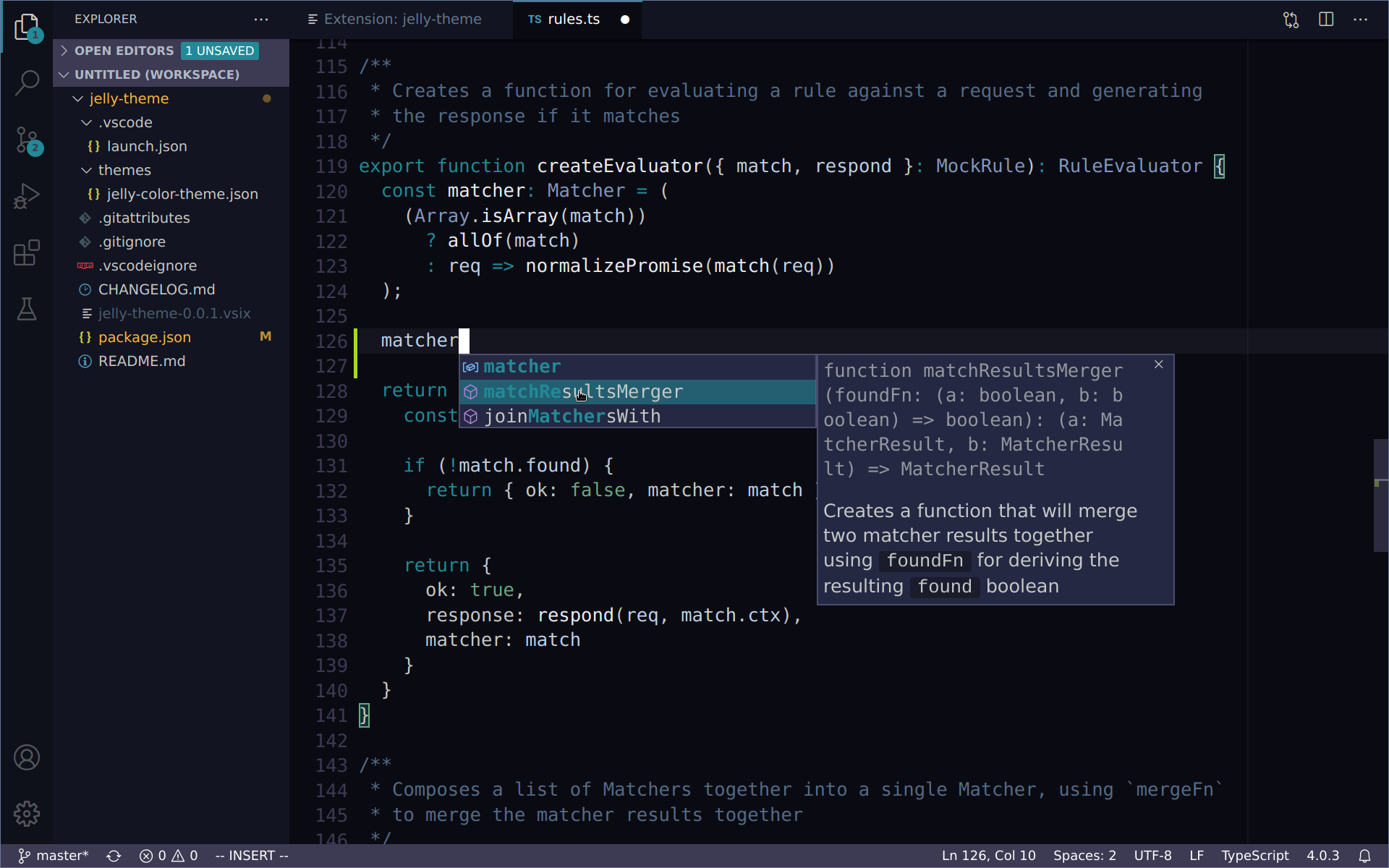Image resolution: width=1389 pixels, height=868 pixels.
Task: Click TypeScript version 4.0.3
Action: tap(1322, 856)
